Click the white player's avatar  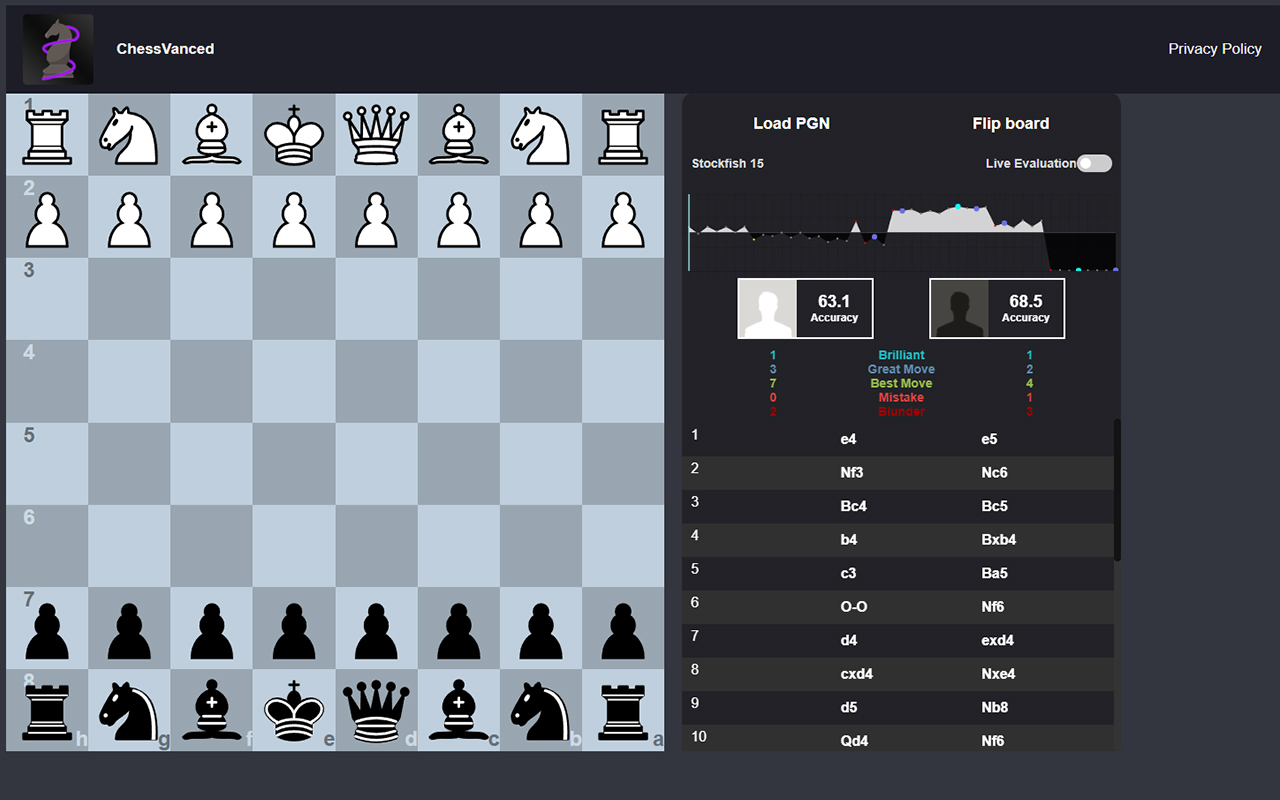[767, 308]
